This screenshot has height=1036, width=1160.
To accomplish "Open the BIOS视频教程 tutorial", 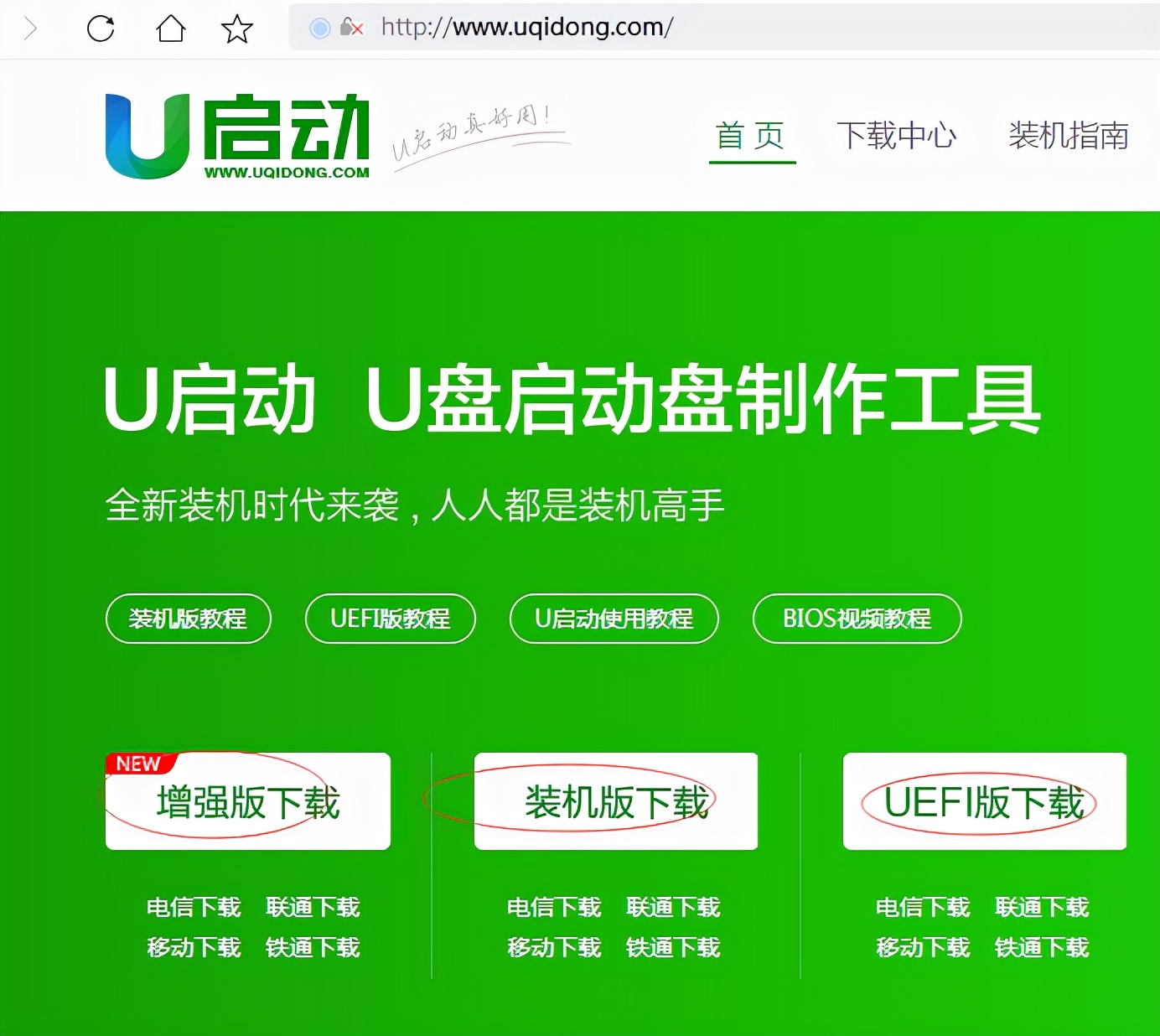I will coord(856,619).
